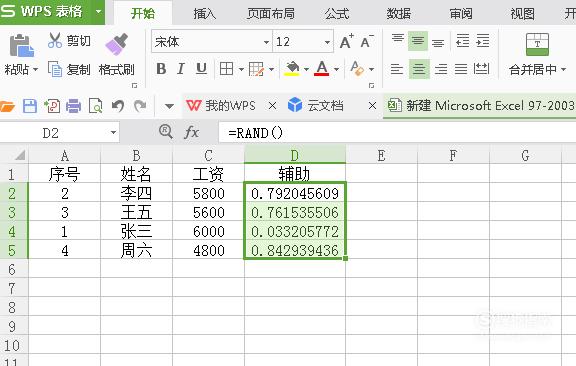Close the 我的WPS tab

pyautogui.click(x=272, y=106)
